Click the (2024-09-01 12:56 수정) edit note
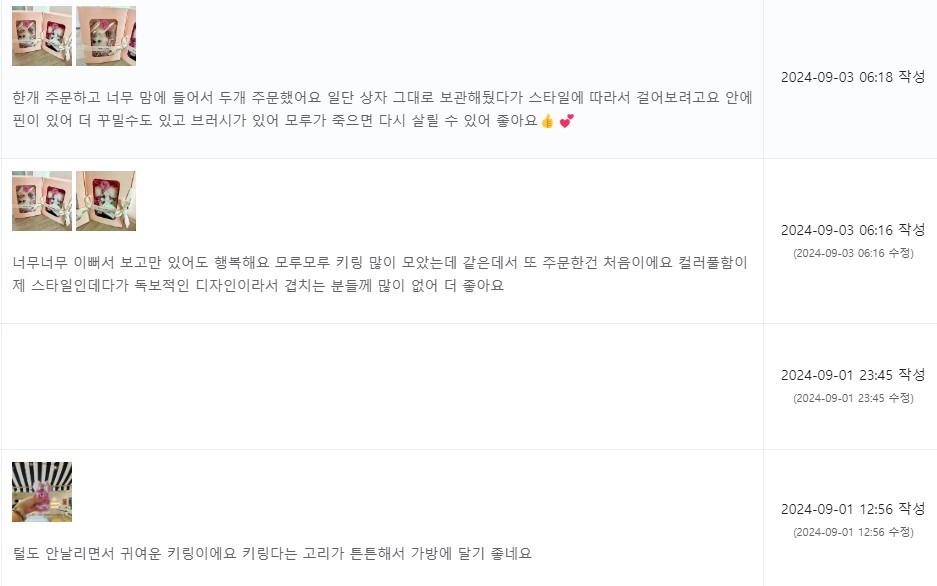Screen dimensions: 937x586 click(853, 532)
